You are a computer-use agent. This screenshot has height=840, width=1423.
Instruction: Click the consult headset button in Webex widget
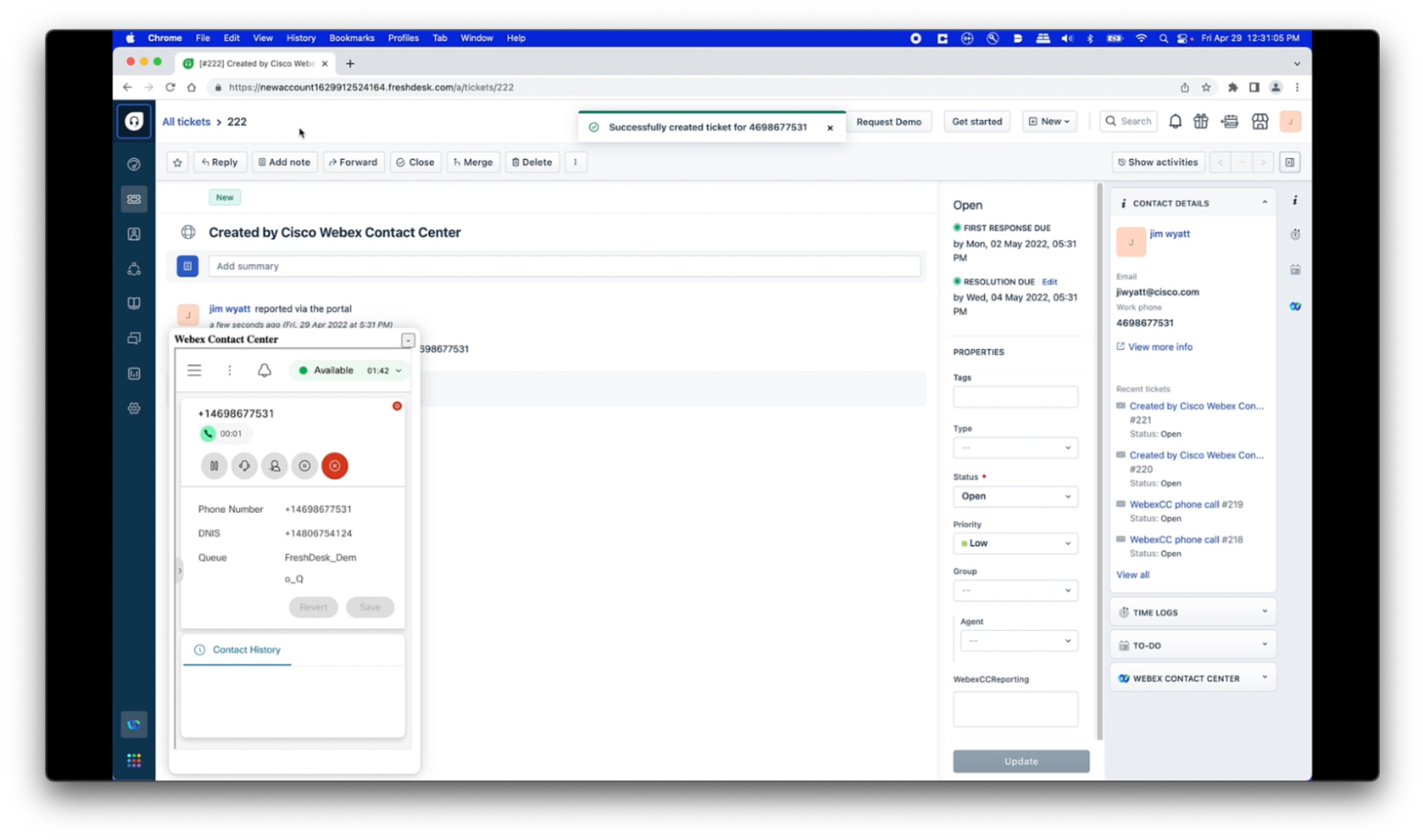click(244, 466)
